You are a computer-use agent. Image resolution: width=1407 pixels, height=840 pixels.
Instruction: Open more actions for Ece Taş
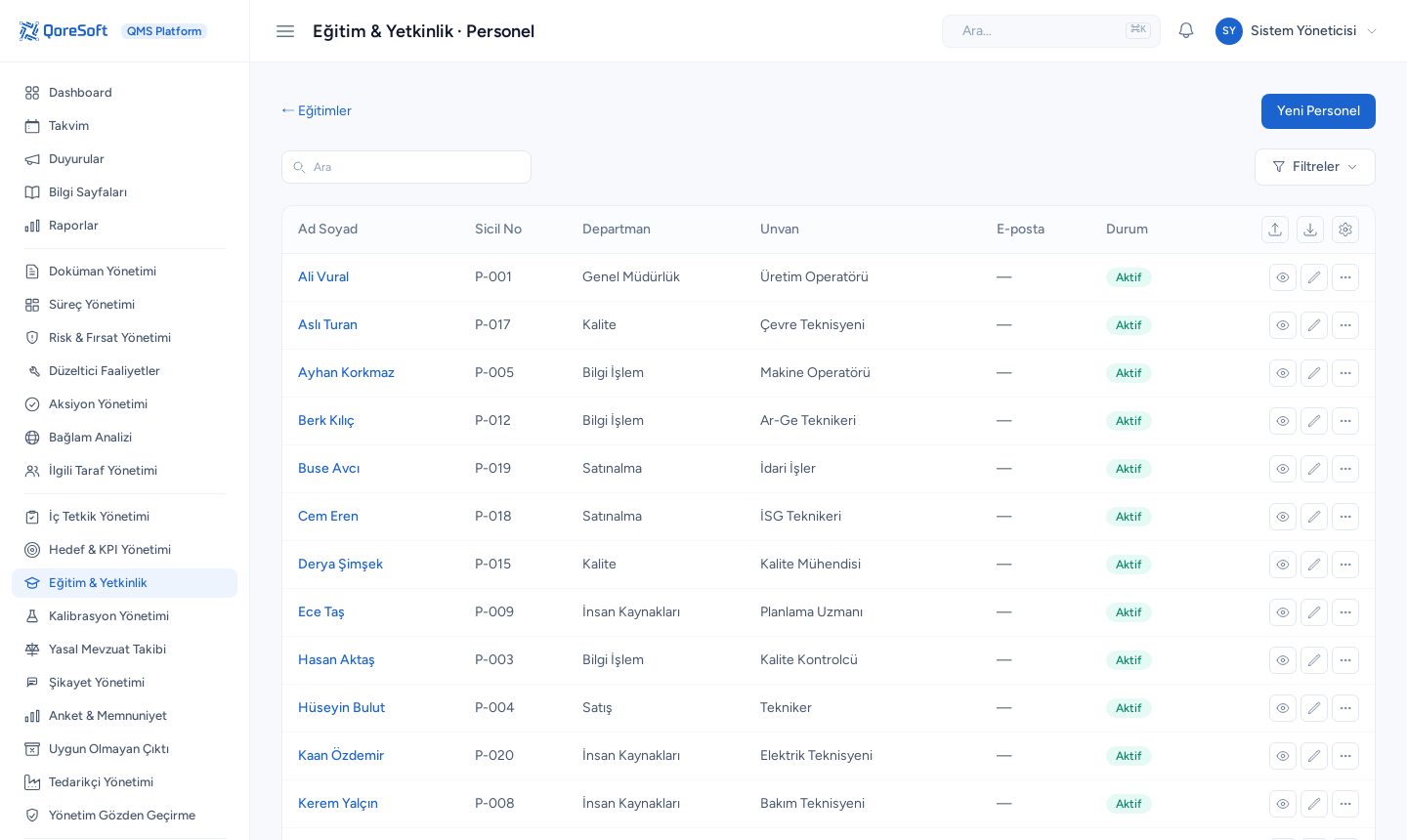pos(1345,612)
